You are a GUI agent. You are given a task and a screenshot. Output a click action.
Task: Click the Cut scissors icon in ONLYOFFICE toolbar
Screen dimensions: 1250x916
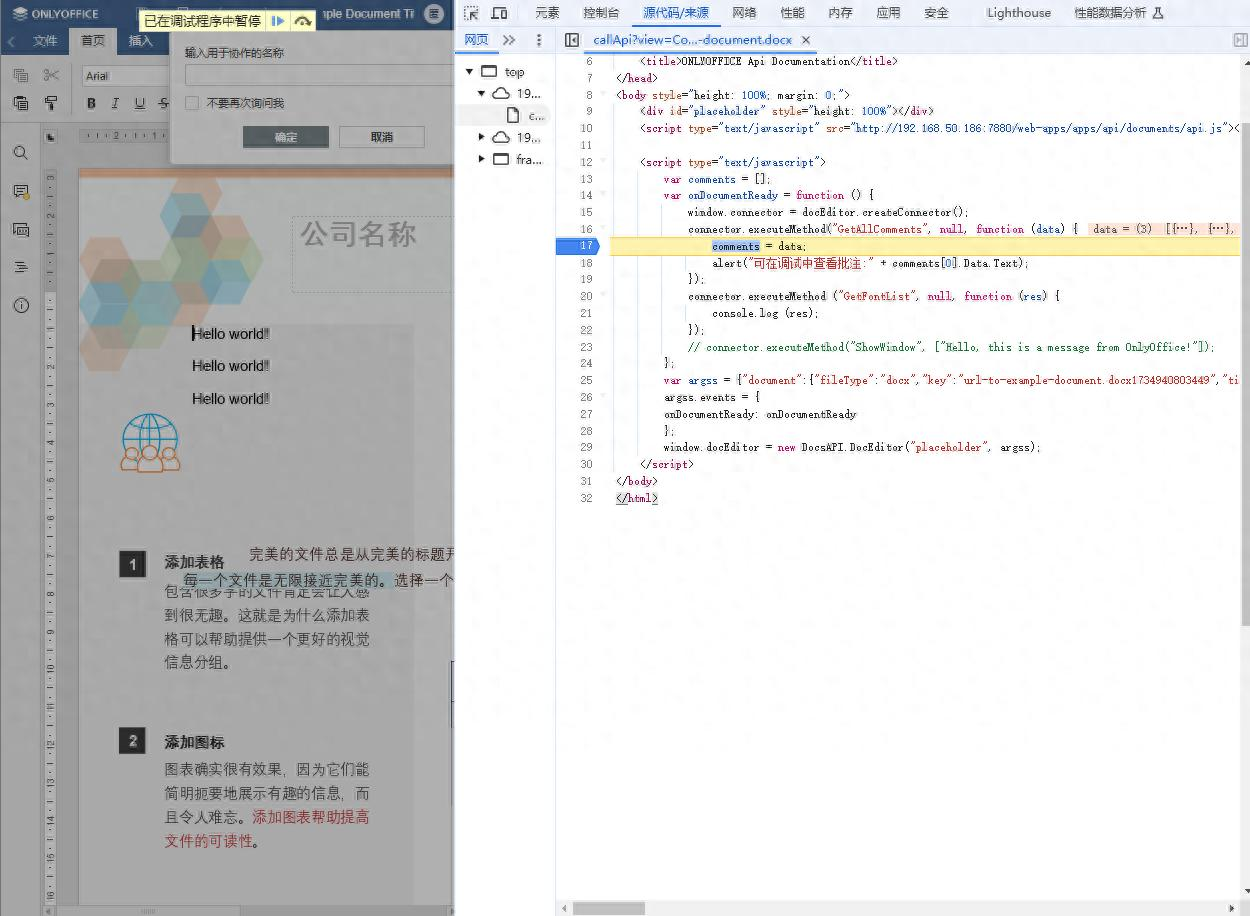point(52,76)
